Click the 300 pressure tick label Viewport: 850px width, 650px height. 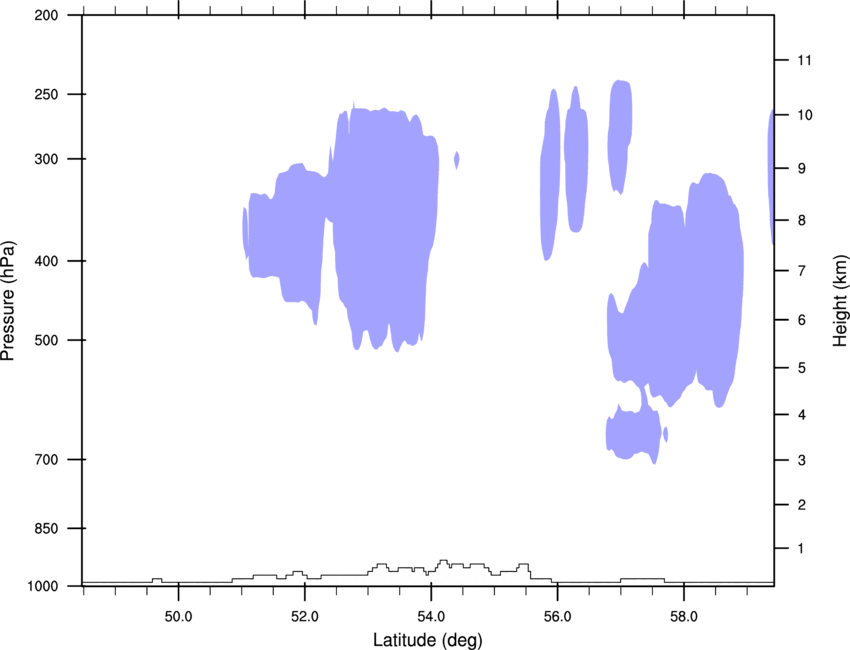point(46,159)
